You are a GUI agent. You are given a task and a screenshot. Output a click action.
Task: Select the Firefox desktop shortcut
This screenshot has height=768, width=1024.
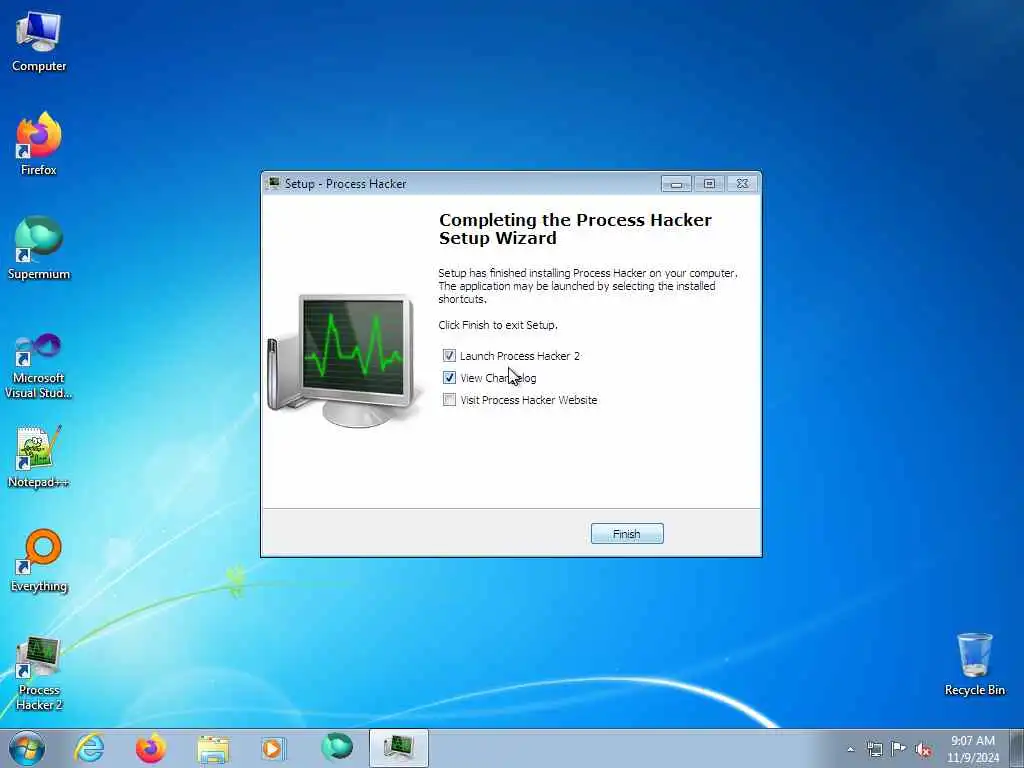coord(39,144)
